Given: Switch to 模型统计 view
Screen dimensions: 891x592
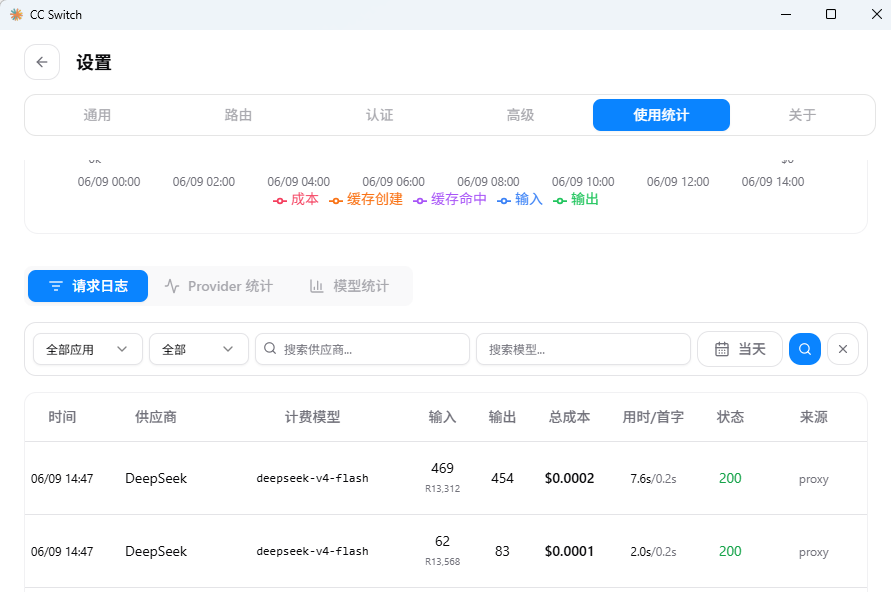Looking at the screenshot, I should point(349,286).
